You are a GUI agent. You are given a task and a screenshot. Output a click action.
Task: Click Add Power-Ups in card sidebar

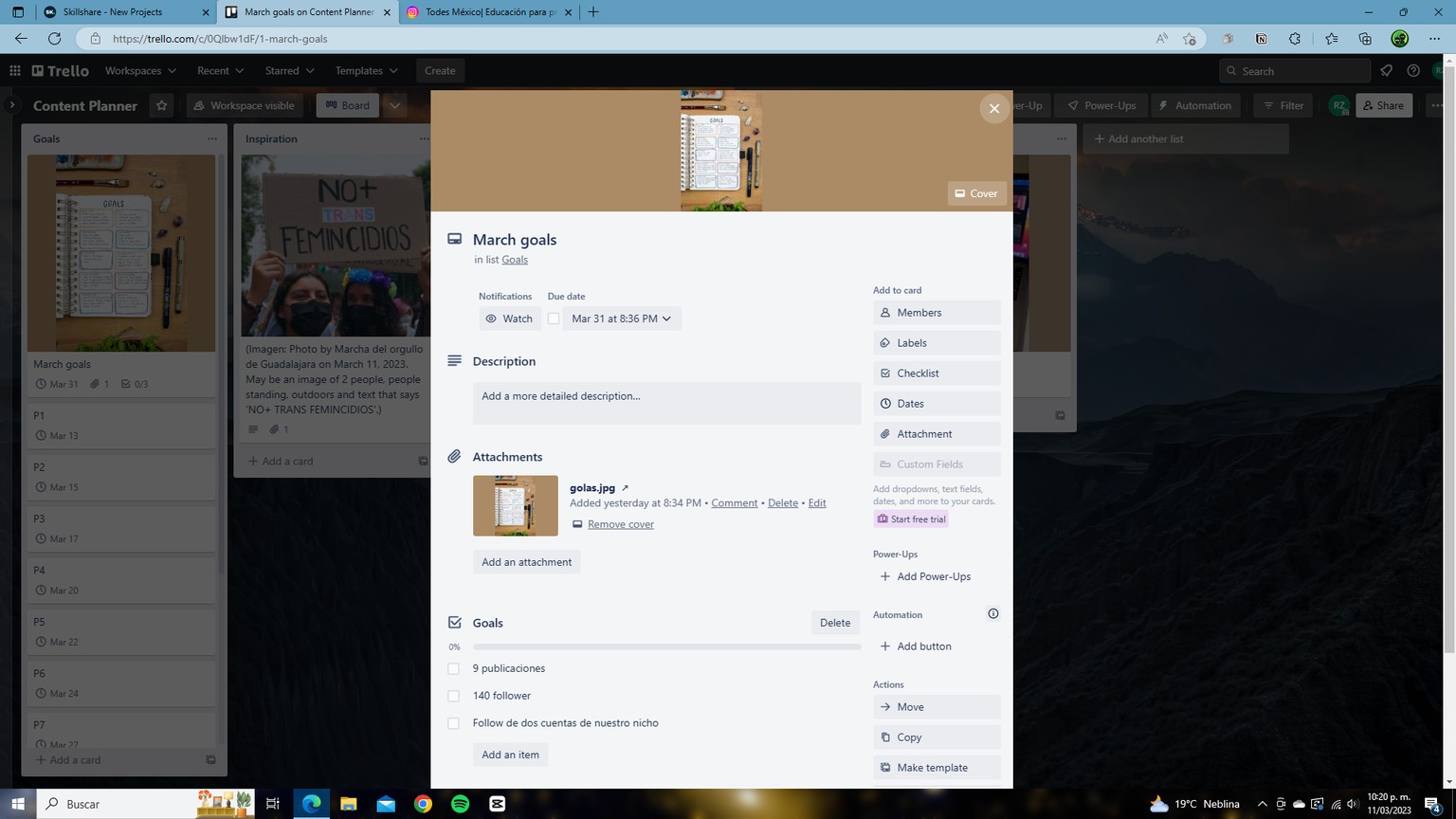tap(937, 576)
